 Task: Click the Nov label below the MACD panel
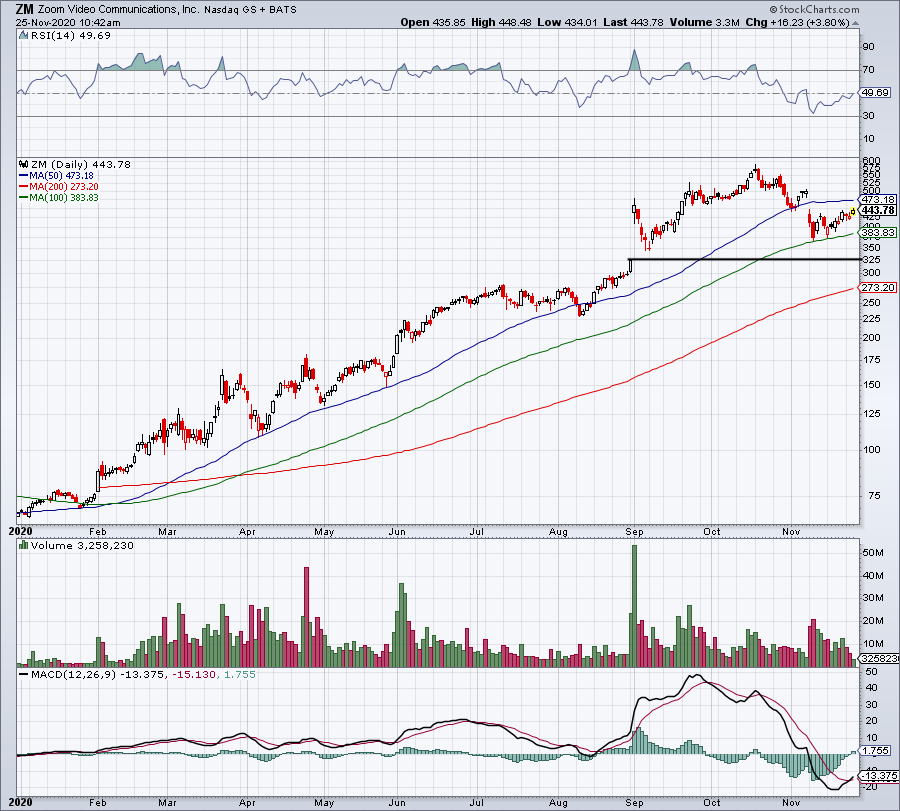791,803
